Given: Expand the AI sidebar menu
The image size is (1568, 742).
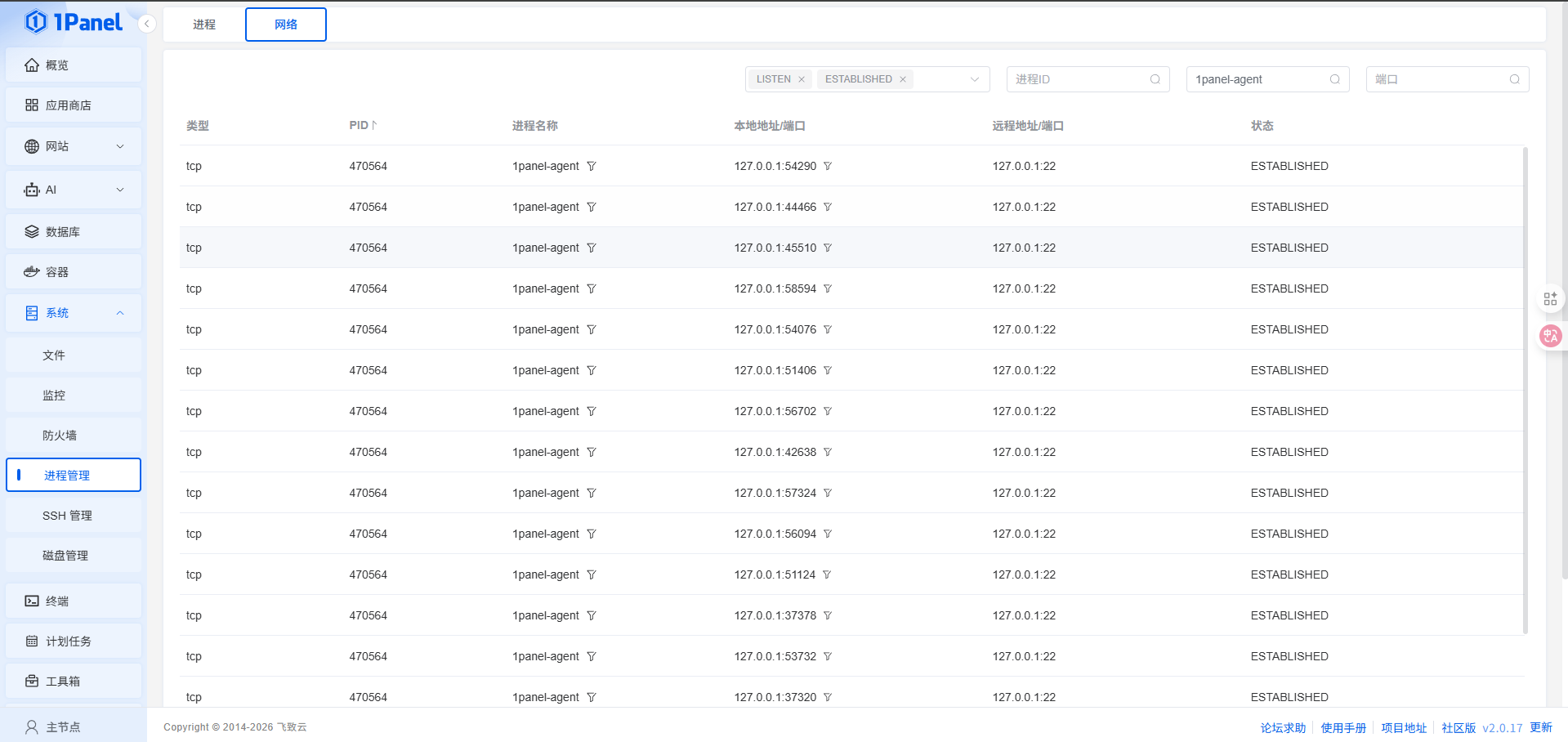Looking at the screenshot, I should [74, 190].
